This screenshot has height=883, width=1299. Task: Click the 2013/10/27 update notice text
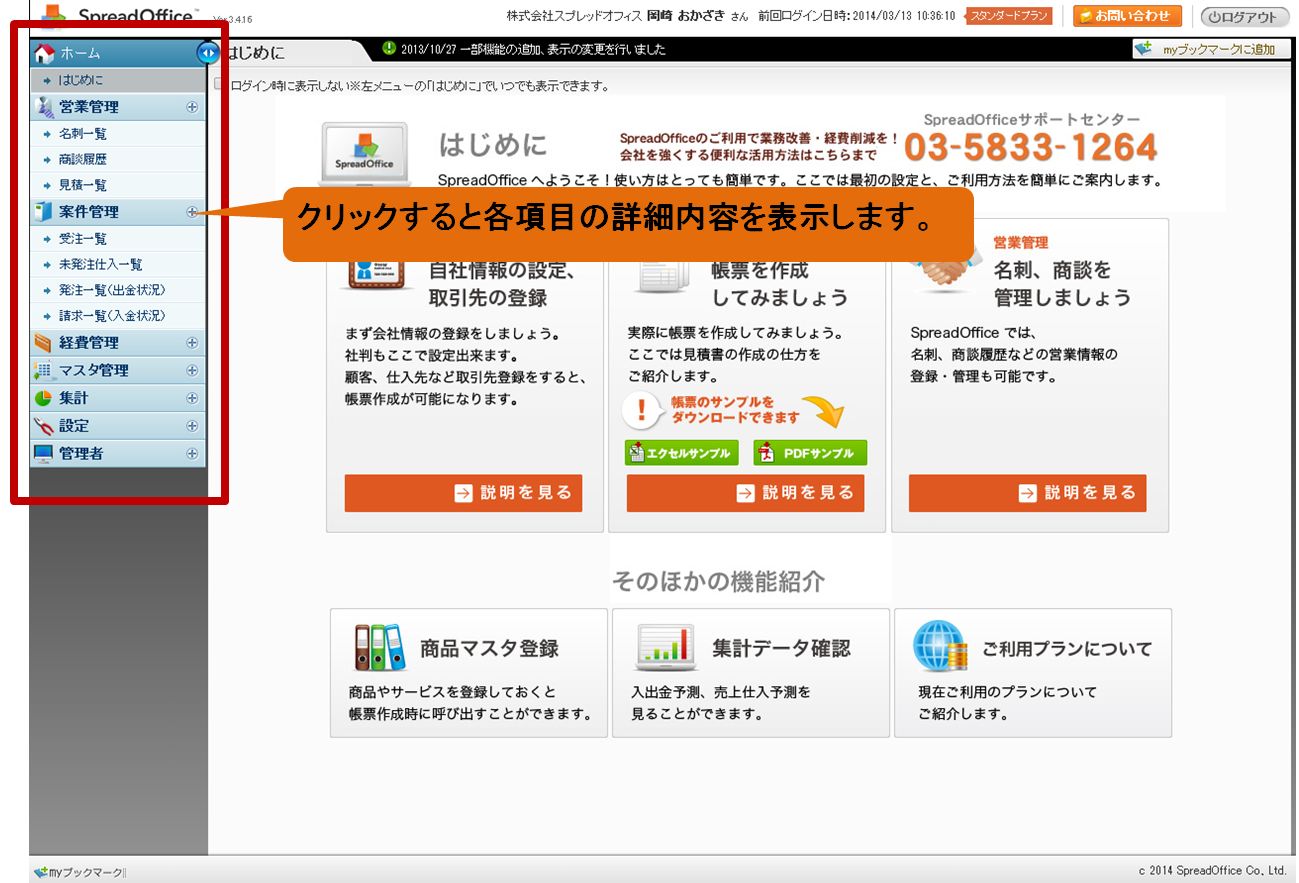(532, 49)
